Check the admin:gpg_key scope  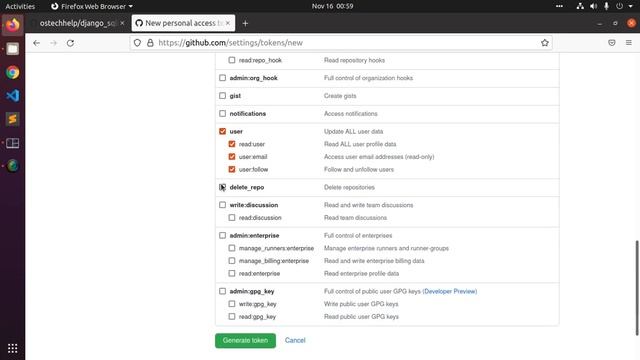[222, 291]
